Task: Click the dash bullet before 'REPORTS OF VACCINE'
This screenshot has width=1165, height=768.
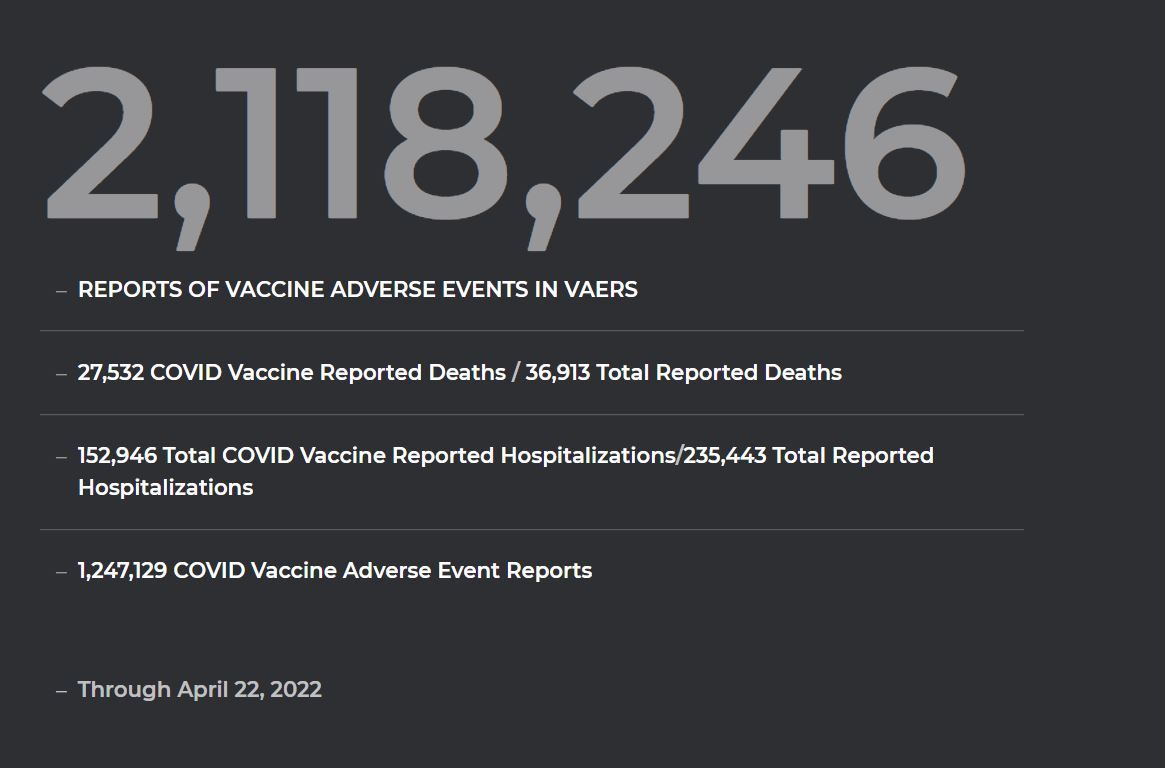Action: pos(62,291)
